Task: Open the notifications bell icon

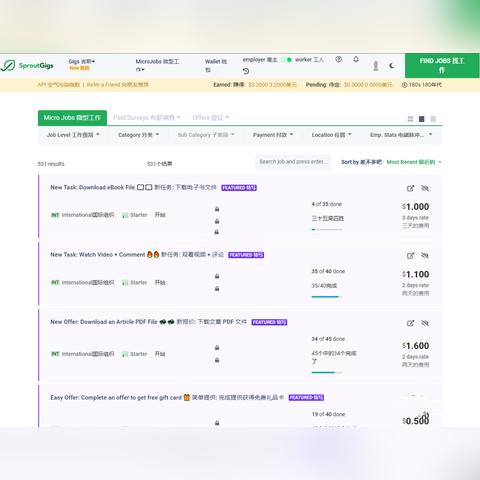Action: coord(356,59)
